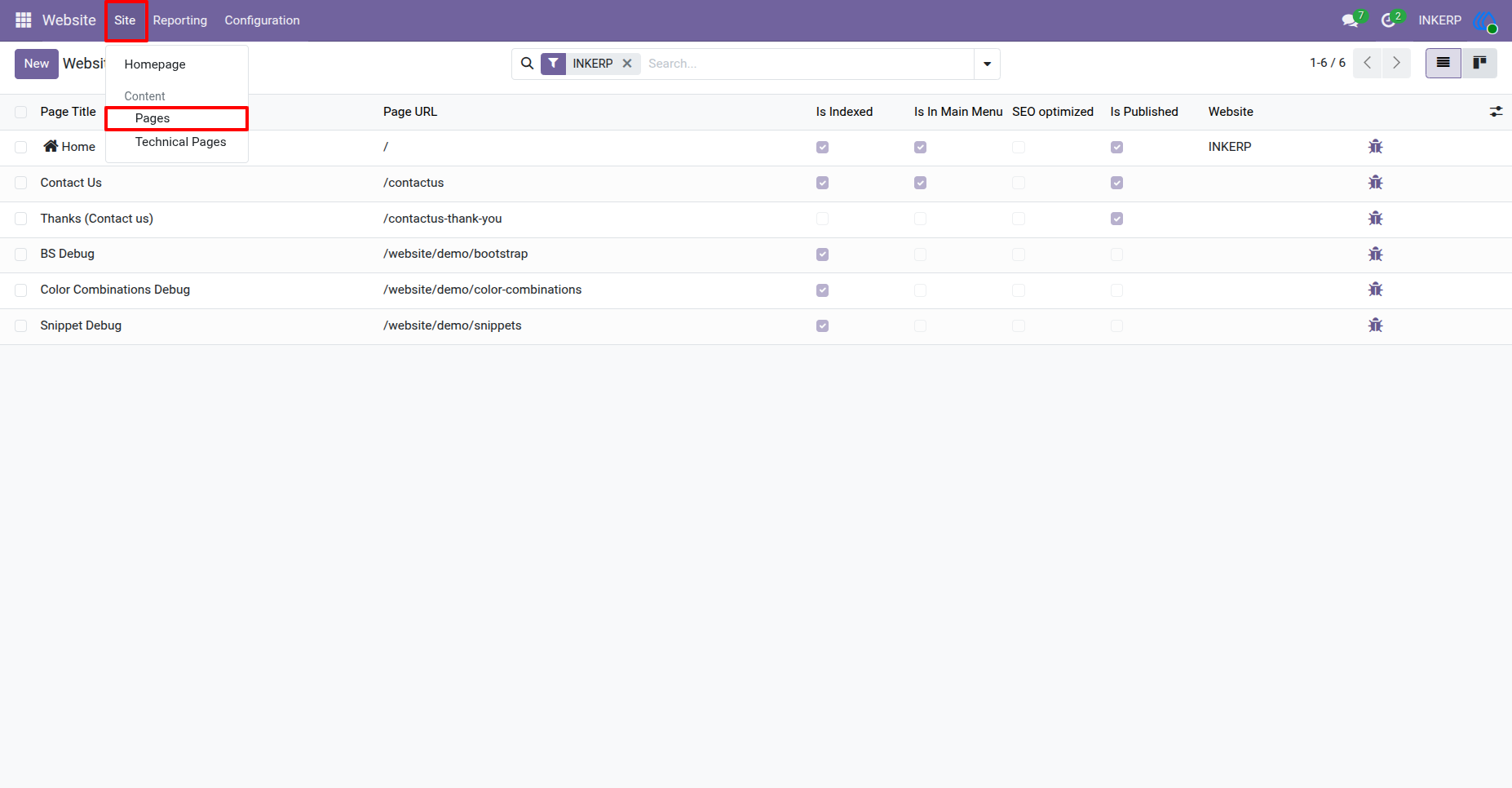The image size is (1512, 788).
Task: Expand the search options dropdown arrow
Action: [x=987, y=64]
